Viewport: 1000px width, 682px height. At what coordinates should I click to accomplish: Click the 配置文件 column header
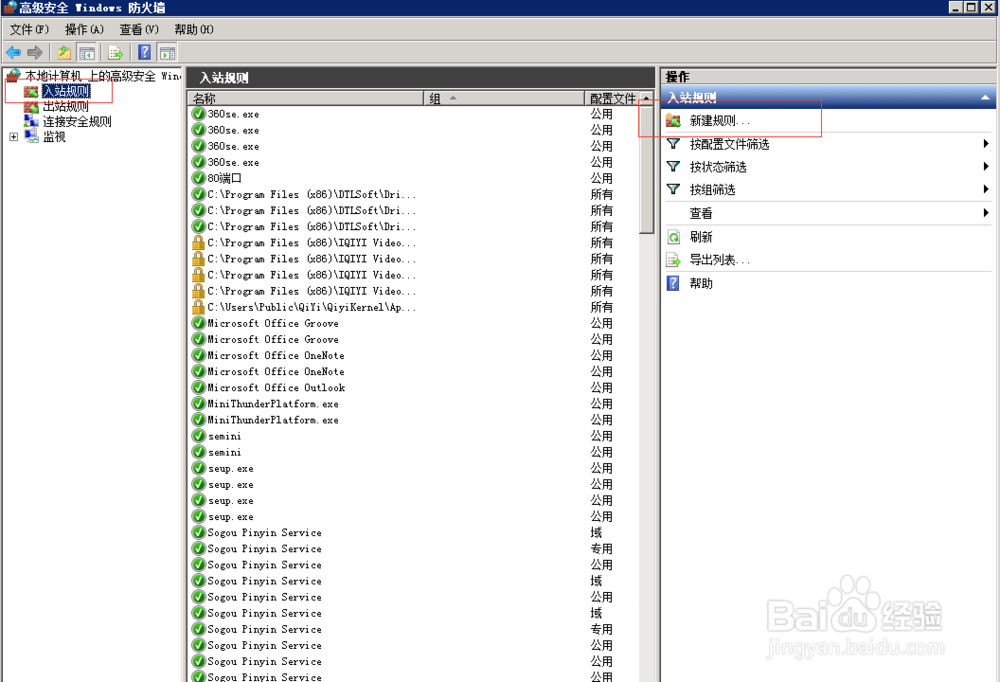click(x=613, y=98)
